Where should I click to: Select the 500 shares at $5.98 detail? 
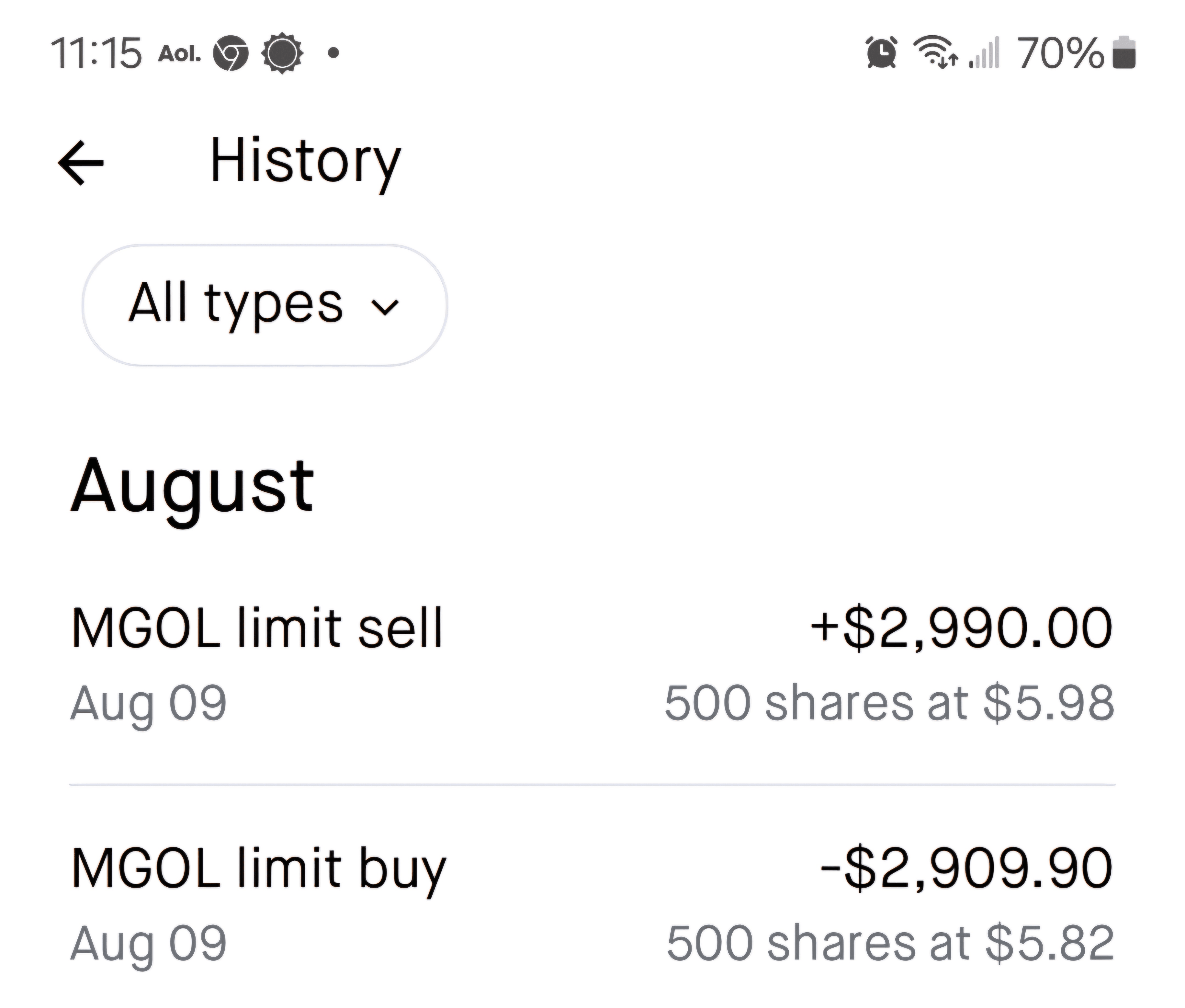pyautogui.click(x=889, y=703)
